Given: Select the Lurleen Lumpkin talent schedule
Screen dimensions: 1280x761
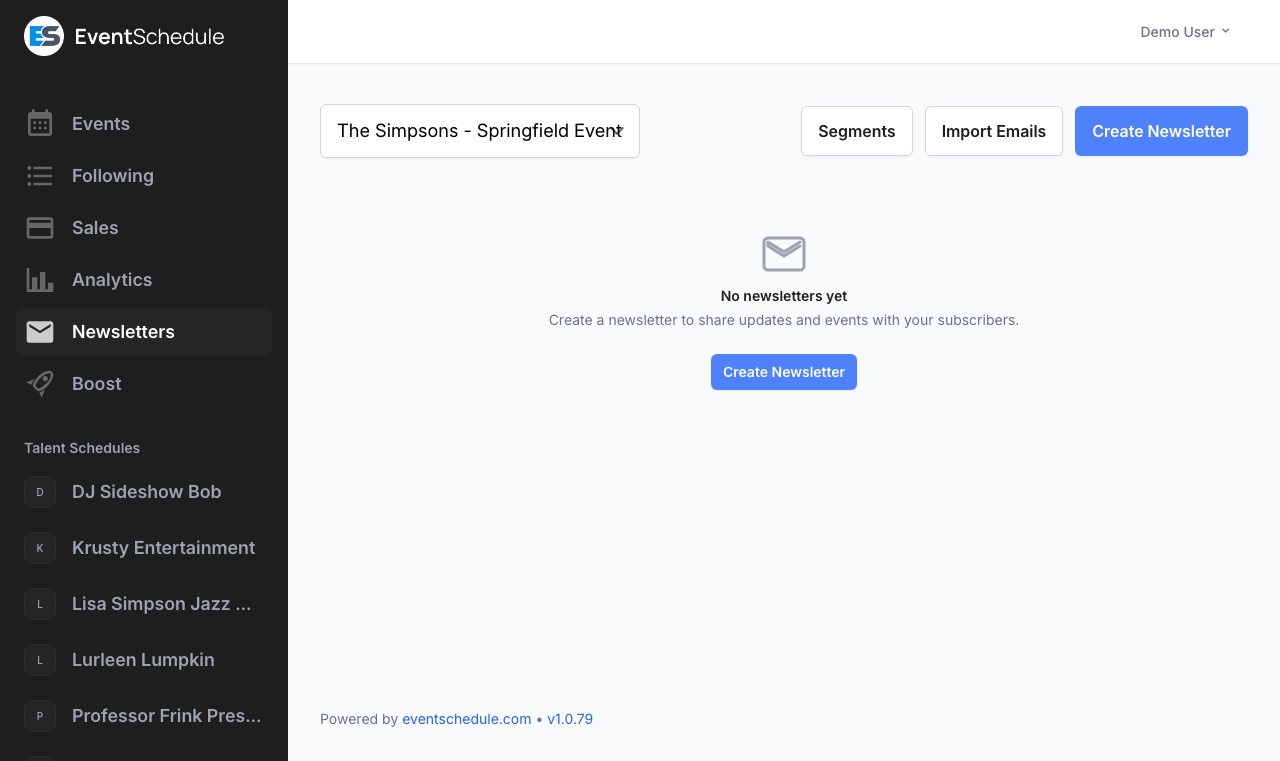Looking at the screenshot, I should (x=143, y=660).
